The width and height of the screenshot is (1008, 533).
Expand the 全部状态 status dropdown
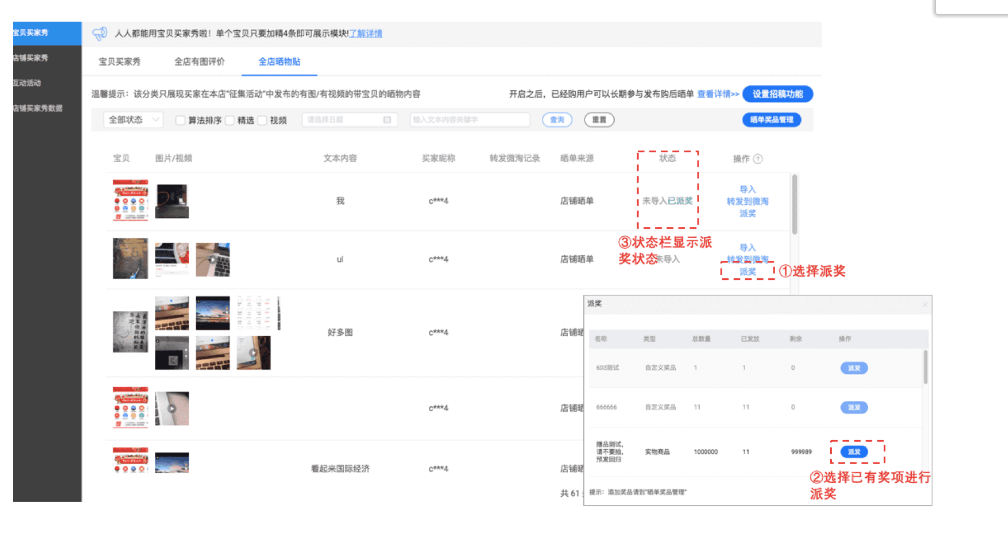click(x=133, y=120)
